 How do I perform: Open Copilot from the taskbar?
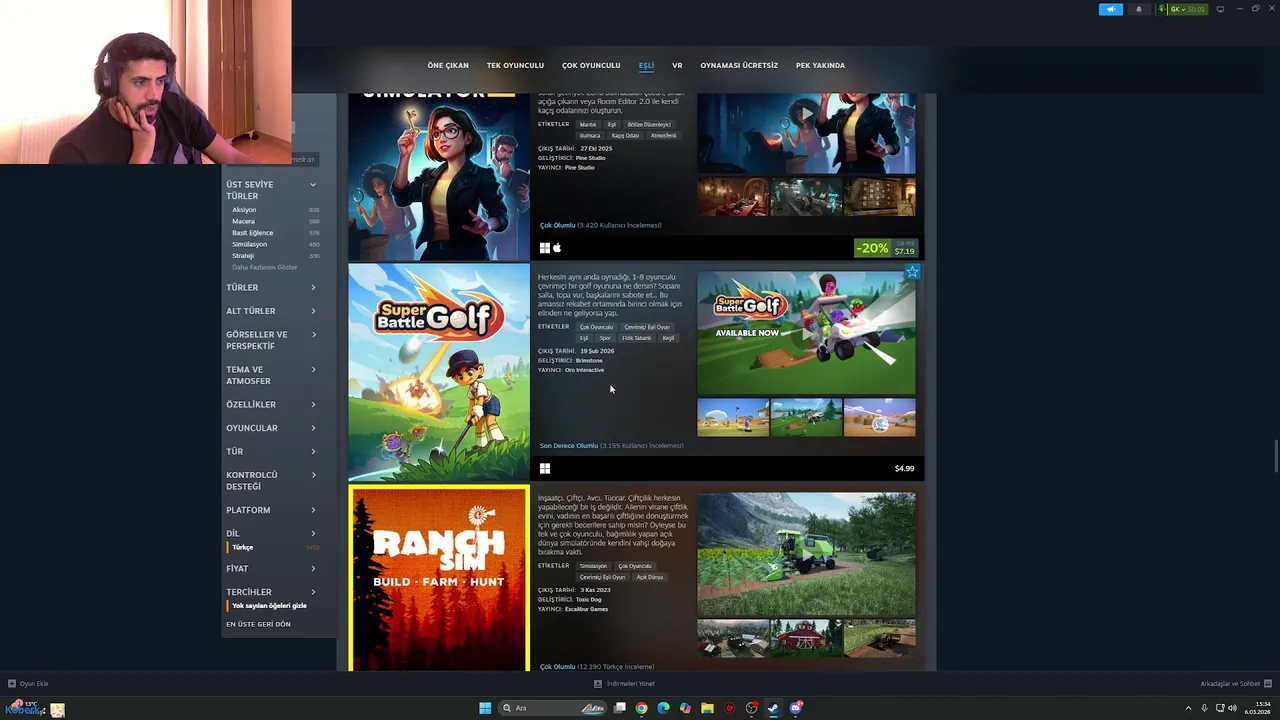(685, 708)
